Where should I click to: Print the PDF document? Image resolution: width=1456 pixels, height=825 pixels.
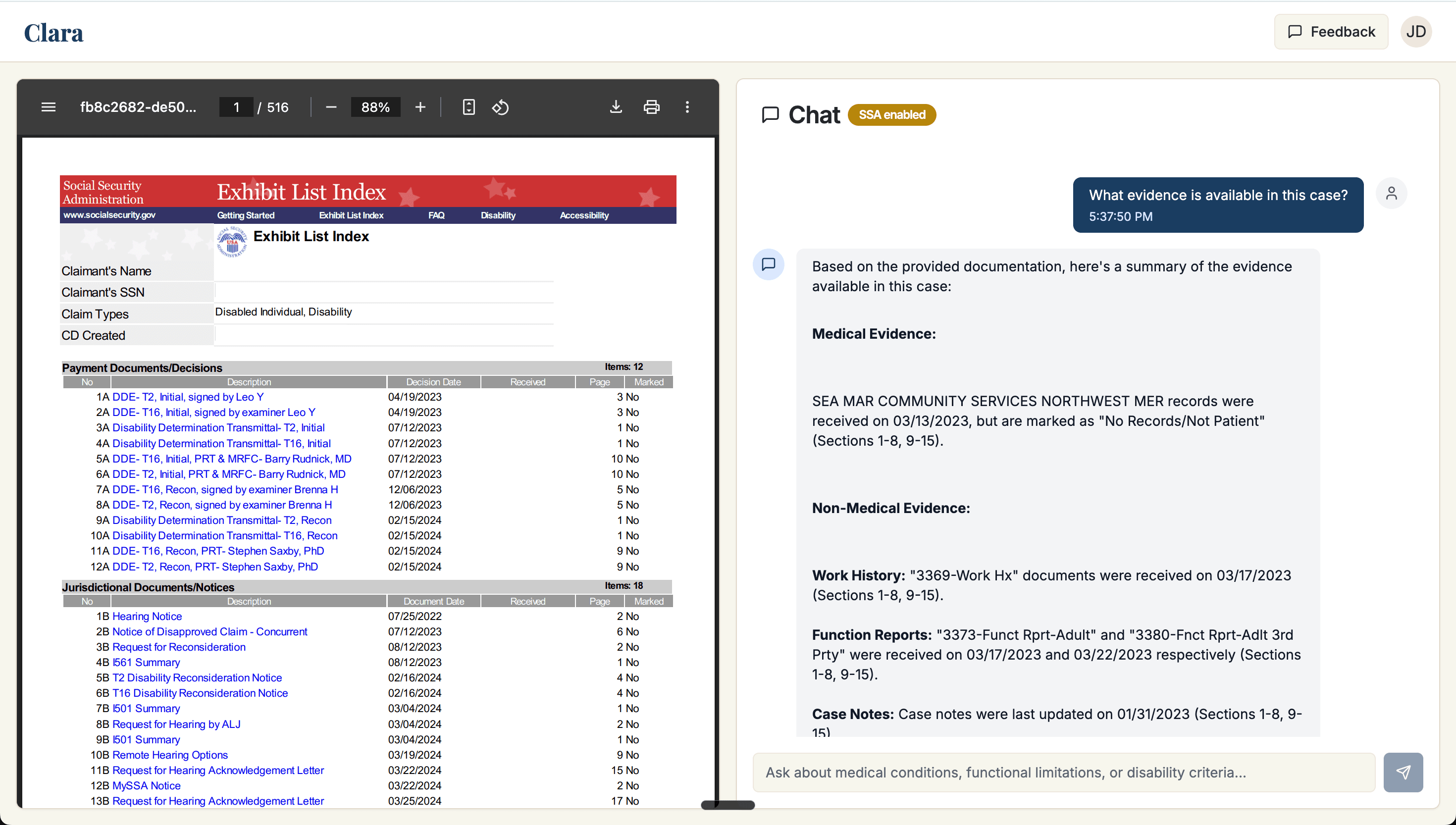[x=652, y=107]
